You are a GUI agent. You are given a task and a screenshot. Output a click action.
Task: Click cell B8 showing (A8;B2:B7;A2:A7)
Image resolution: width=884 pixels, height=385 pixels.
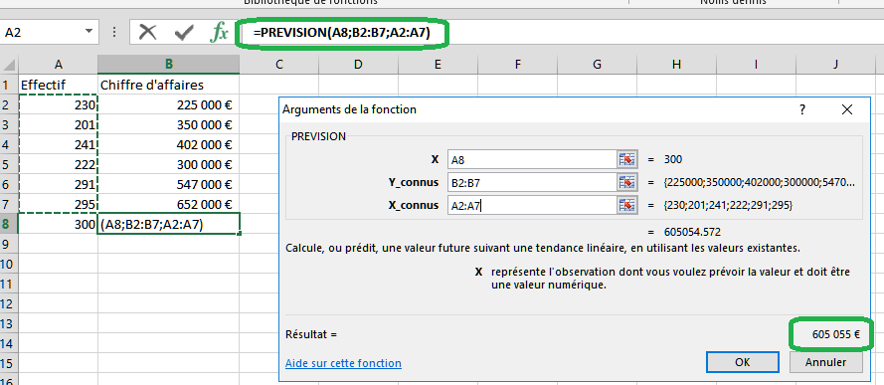coord(169,224)
